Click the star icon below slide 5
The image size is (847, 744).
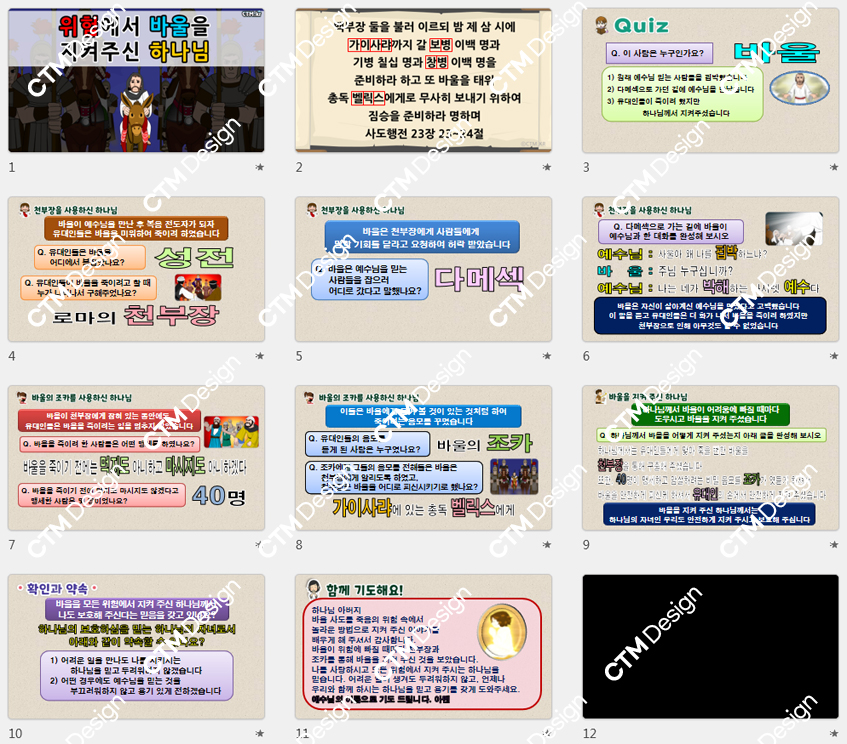point(547,357)
